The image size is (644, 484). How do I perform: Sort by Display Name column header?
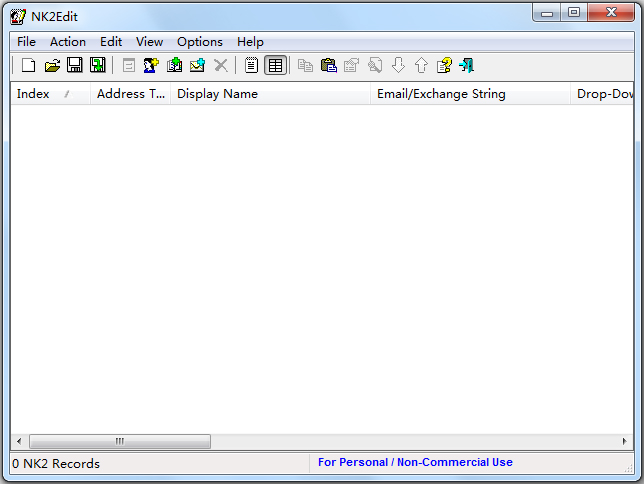coord(270,94)
